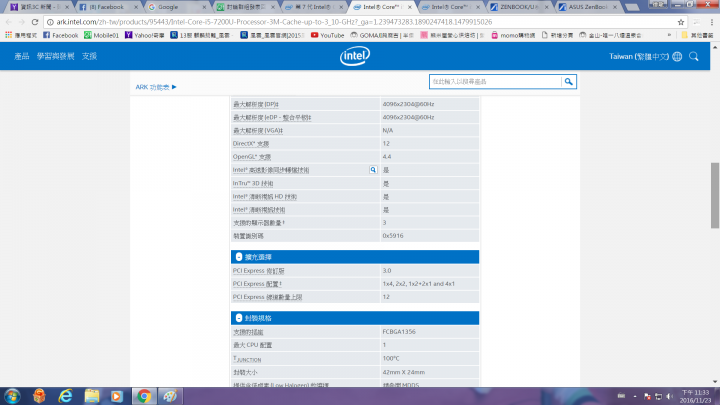Open the apps shortcut in bookmarks bar
This screenshot has width=720, height=405.
tap(21, 35)
